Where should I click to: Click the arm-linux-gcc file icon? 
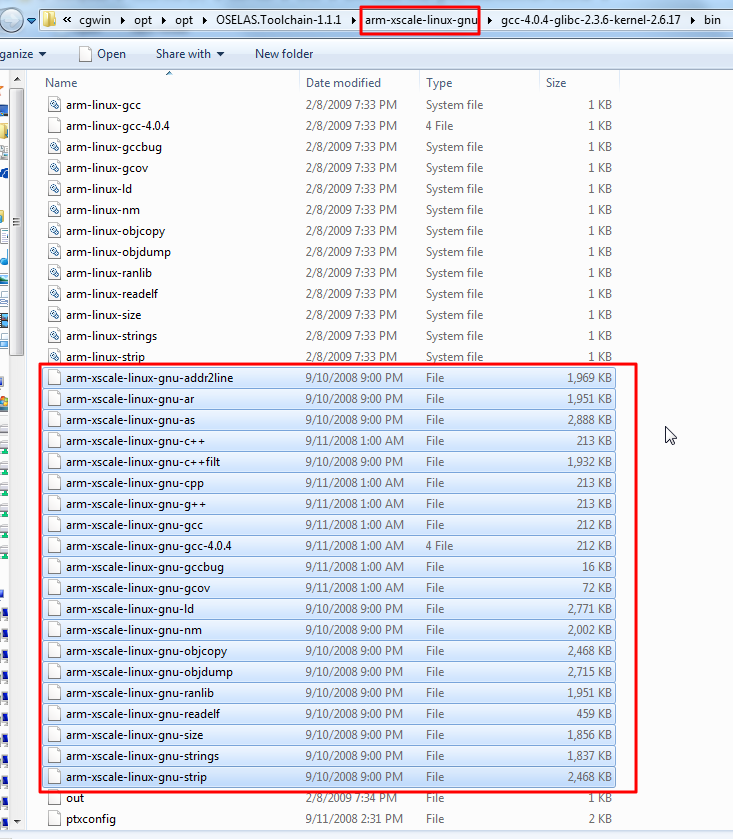pyautogui.click(x=54, y=105)
